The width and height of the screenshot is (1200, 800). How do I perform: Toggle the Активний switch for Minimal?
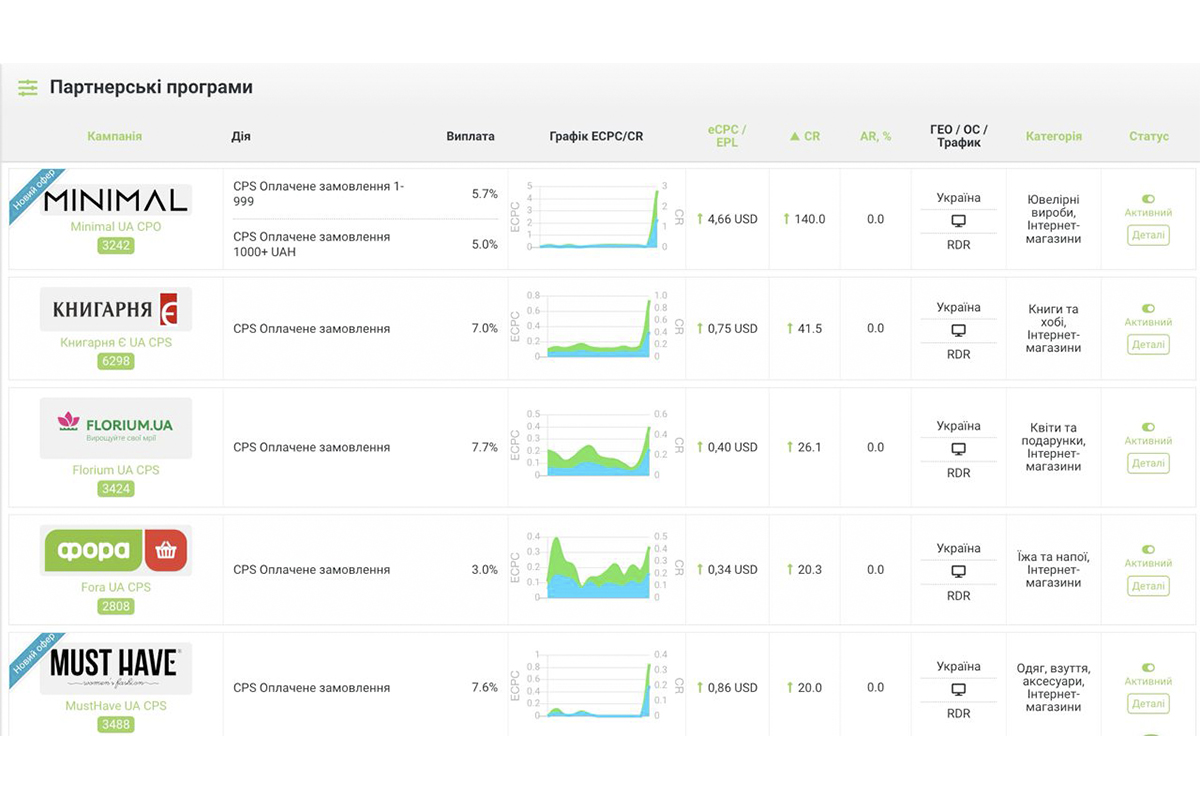coord(1148,199)
